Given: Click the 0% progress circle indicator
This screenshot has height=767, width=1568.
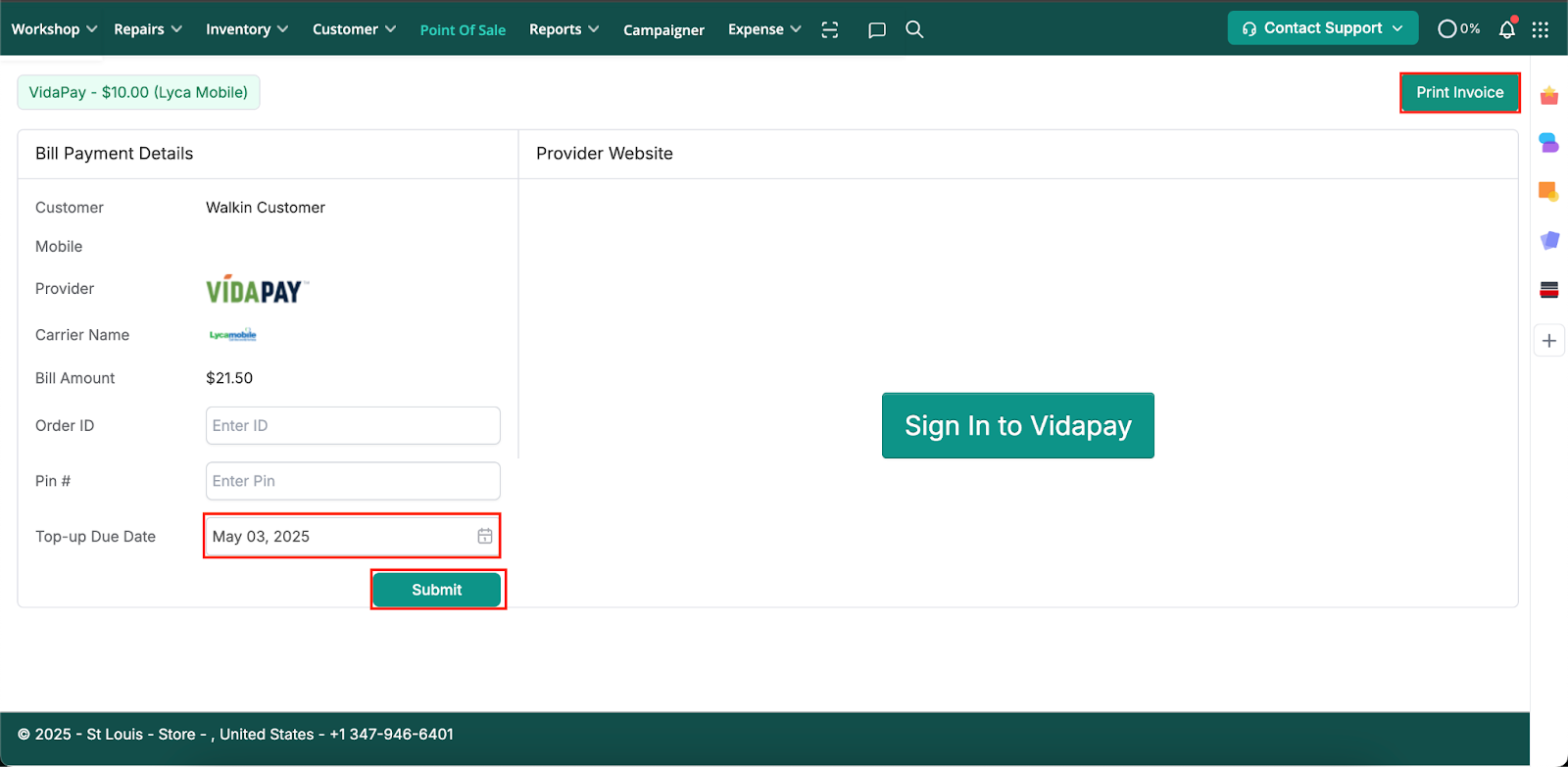Looking at the screenshot, I should [1458, 29].
